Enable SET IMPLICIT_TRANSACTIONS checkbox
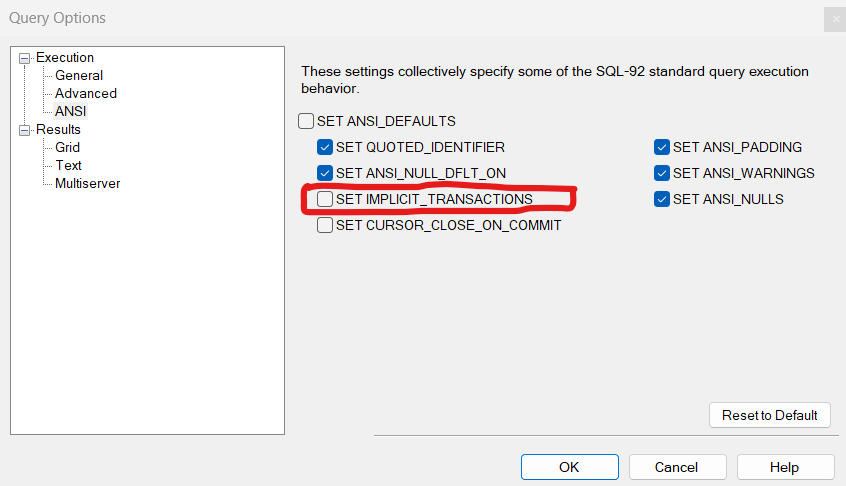Image resolution: width=846 pixels, height=486 pixels. coord(325,199)
